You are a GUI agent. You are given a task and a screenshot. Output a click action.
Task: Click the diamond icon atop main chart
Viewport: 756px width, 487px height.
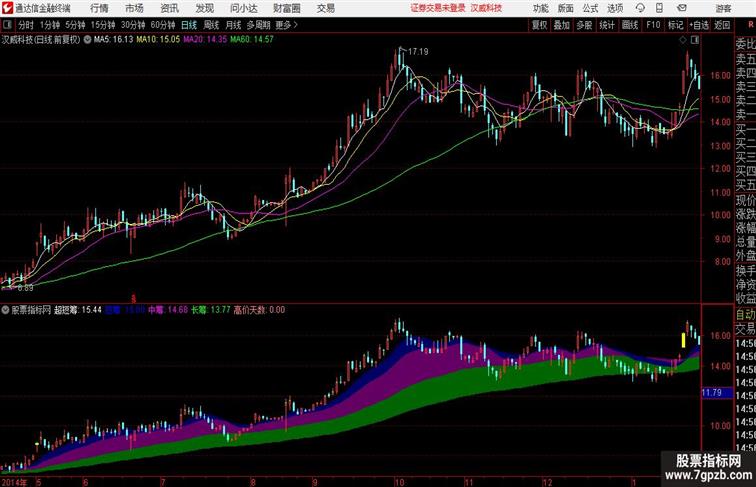pos(683,41)
